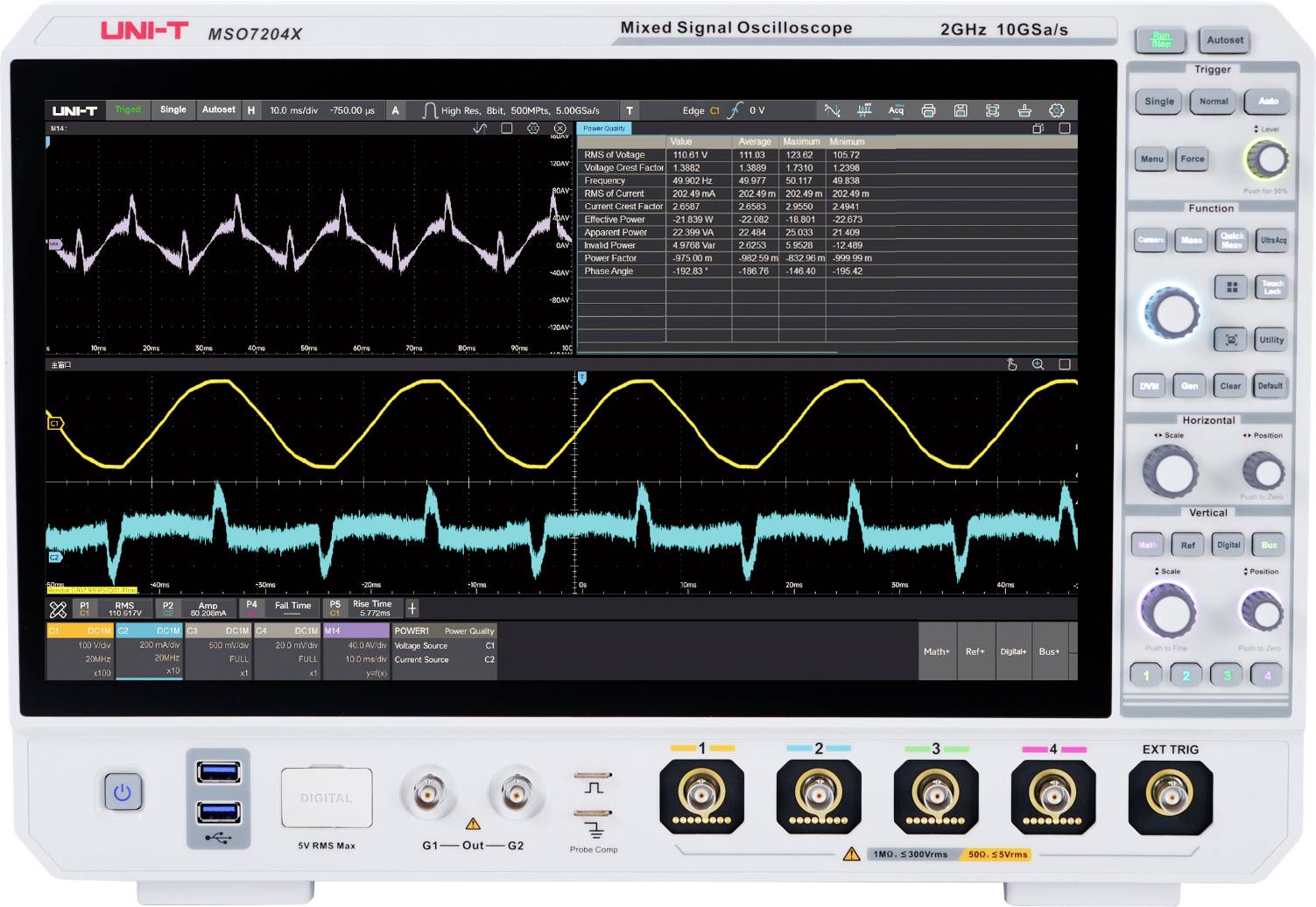The width and height of the screenshot is (1316, 907).
Task: Open the screen capture icon near the gear
Action: (992, 110)
